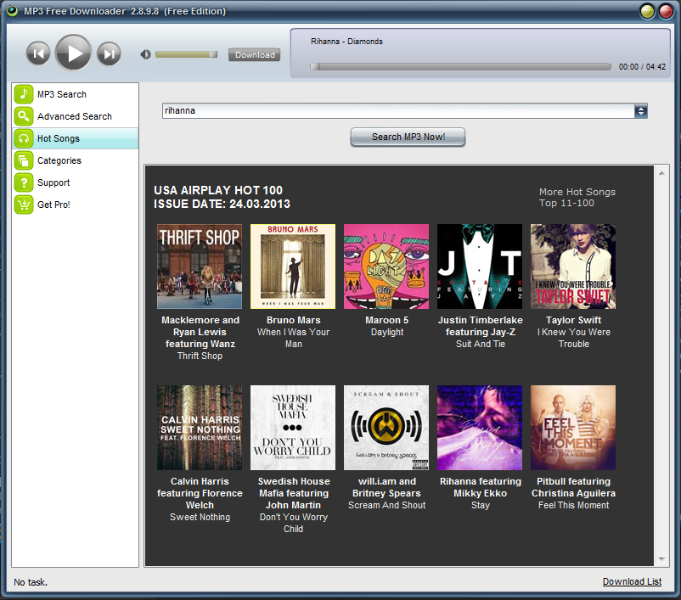Screen dimensions: 681x600
Task: Click When I Was Your Man title
Action: [x=293, y=338]
